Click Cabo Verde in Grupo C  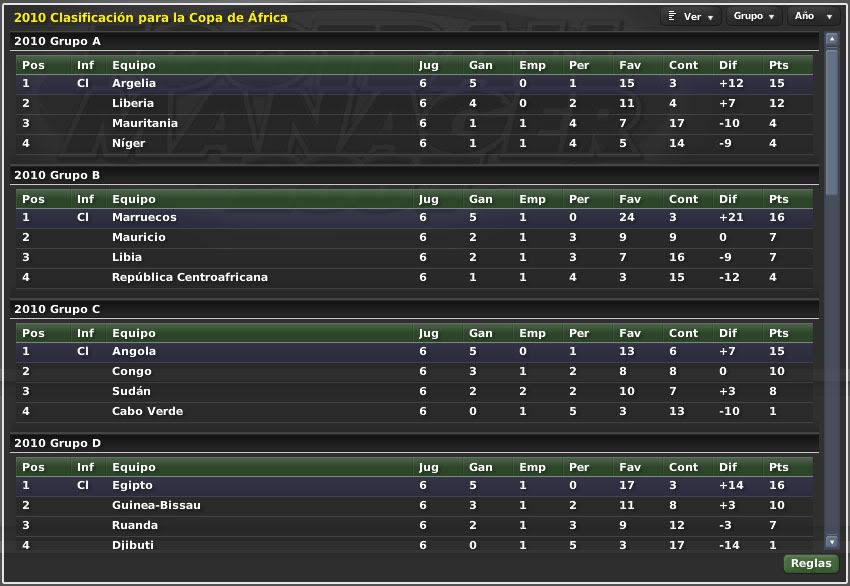[147, 412]
